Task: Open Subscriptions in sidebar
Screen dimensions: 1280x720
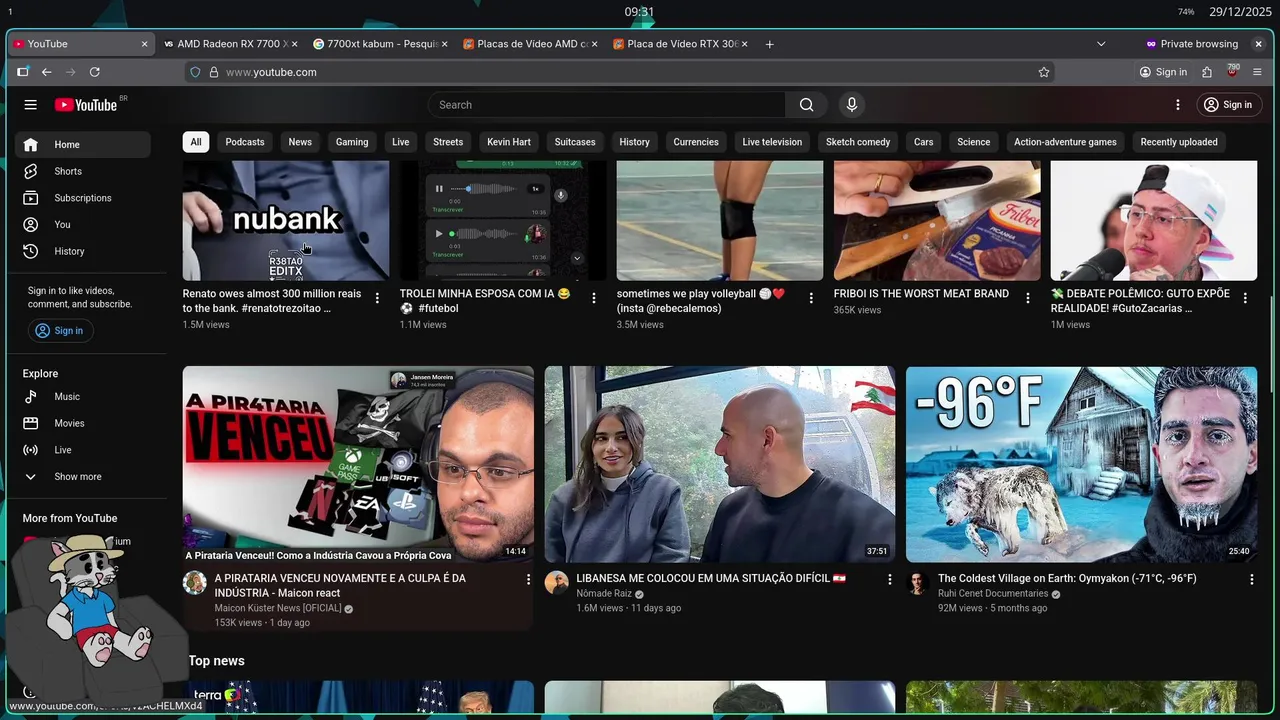Action: tap(82, 198)
